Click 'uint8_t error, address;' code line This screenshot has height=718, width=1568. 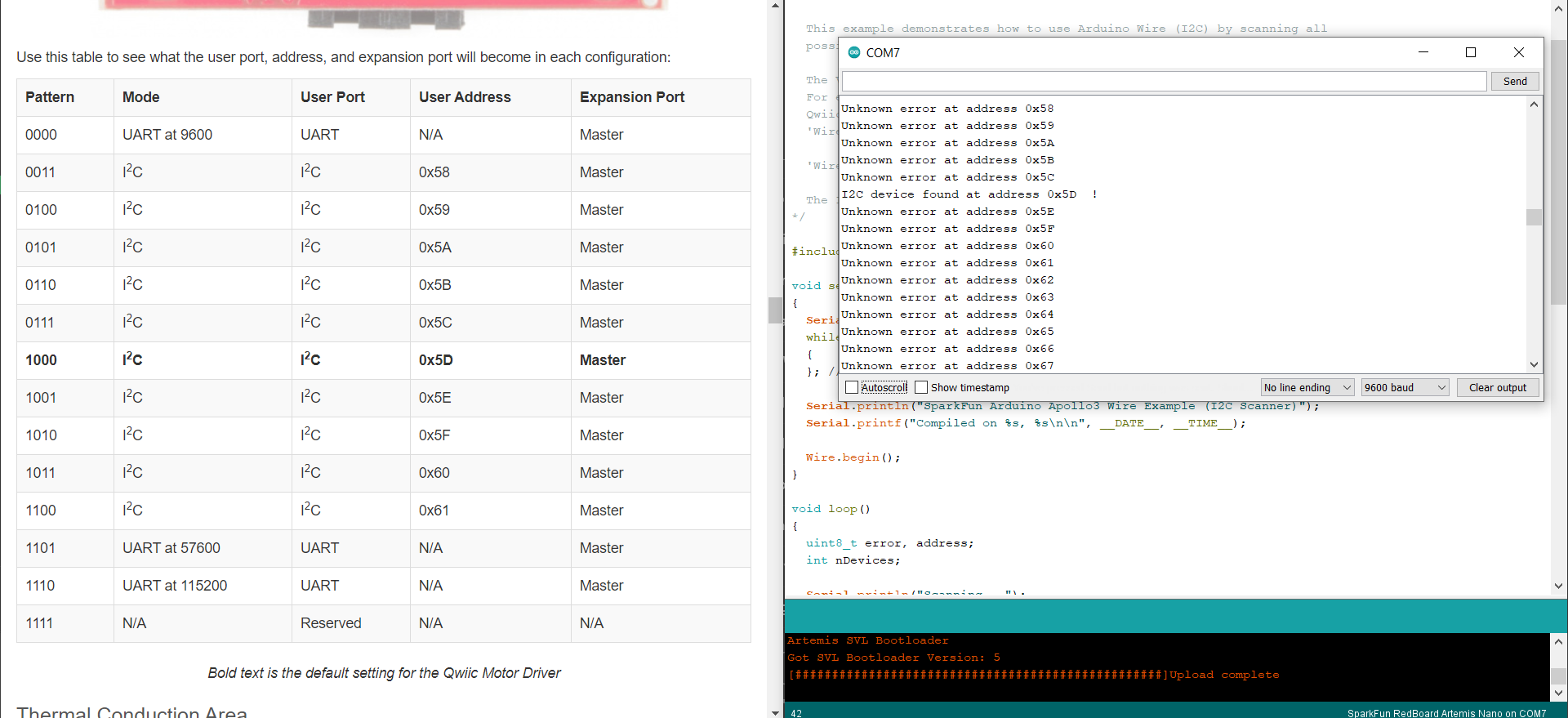(x=890, y=543)
